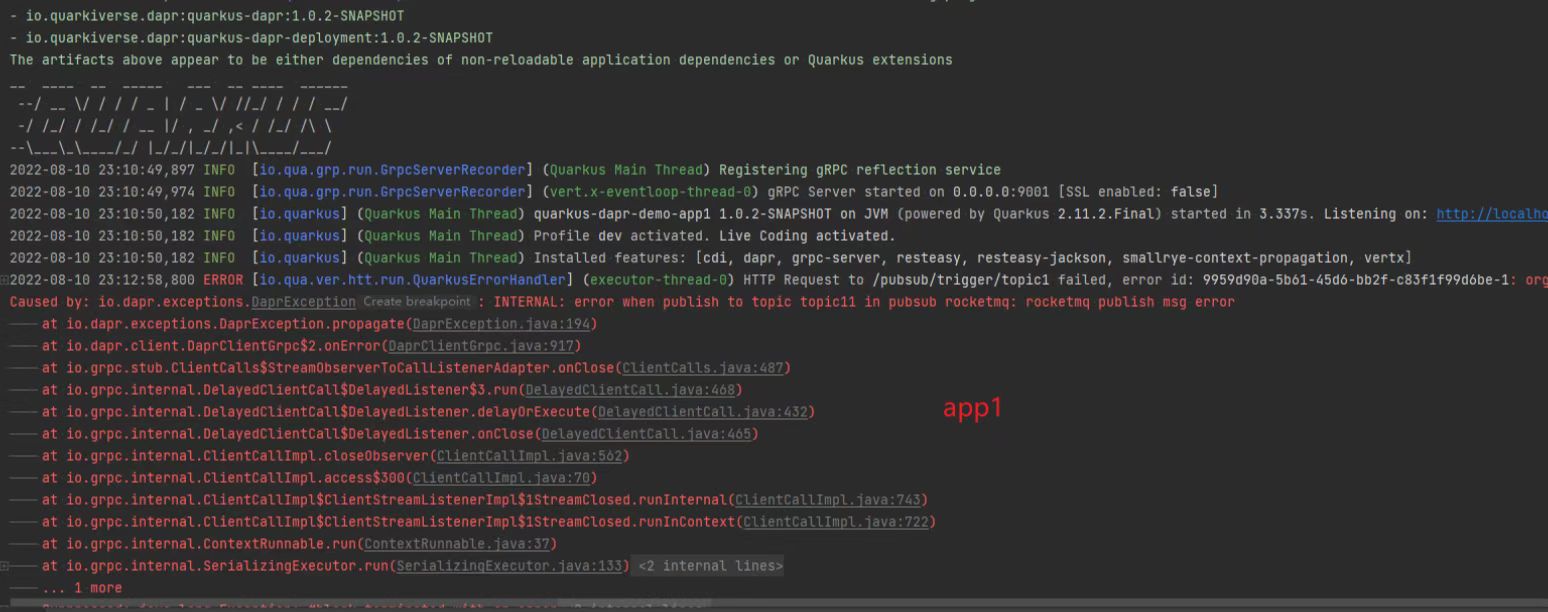1548x612 pixels.
Task: Open the SerializingExecutor.java:133 link
Action: 509,566
